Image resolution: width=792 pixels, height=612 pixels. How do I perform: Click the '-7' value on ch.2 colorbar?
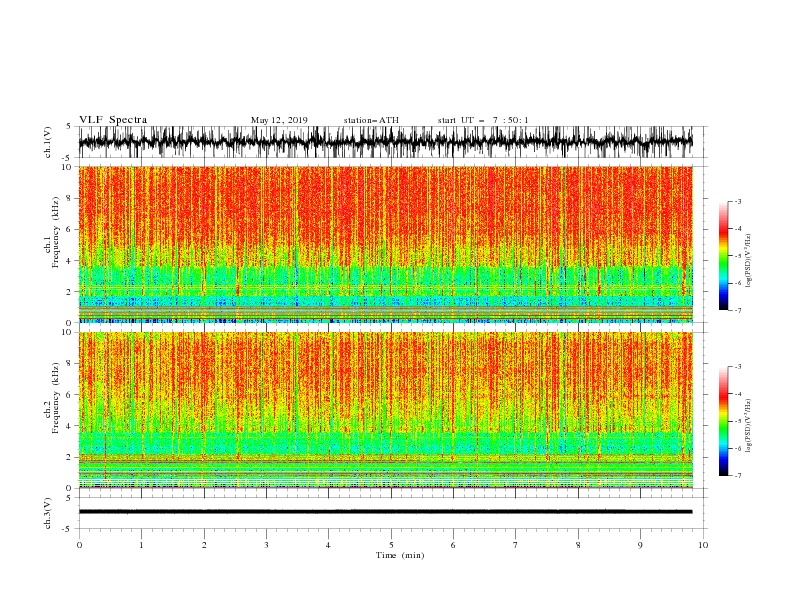click(737, 476)
